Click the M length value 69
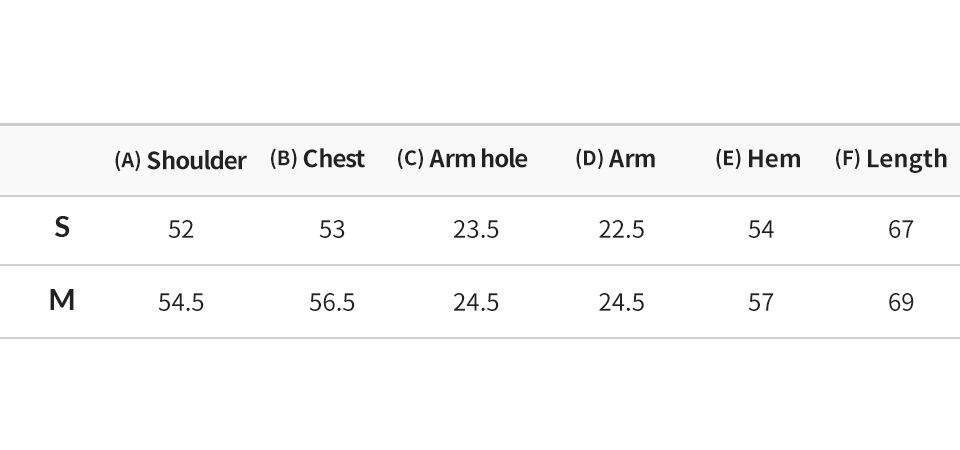The width and height of the screenshot is (960, 450). coord(901,302)
